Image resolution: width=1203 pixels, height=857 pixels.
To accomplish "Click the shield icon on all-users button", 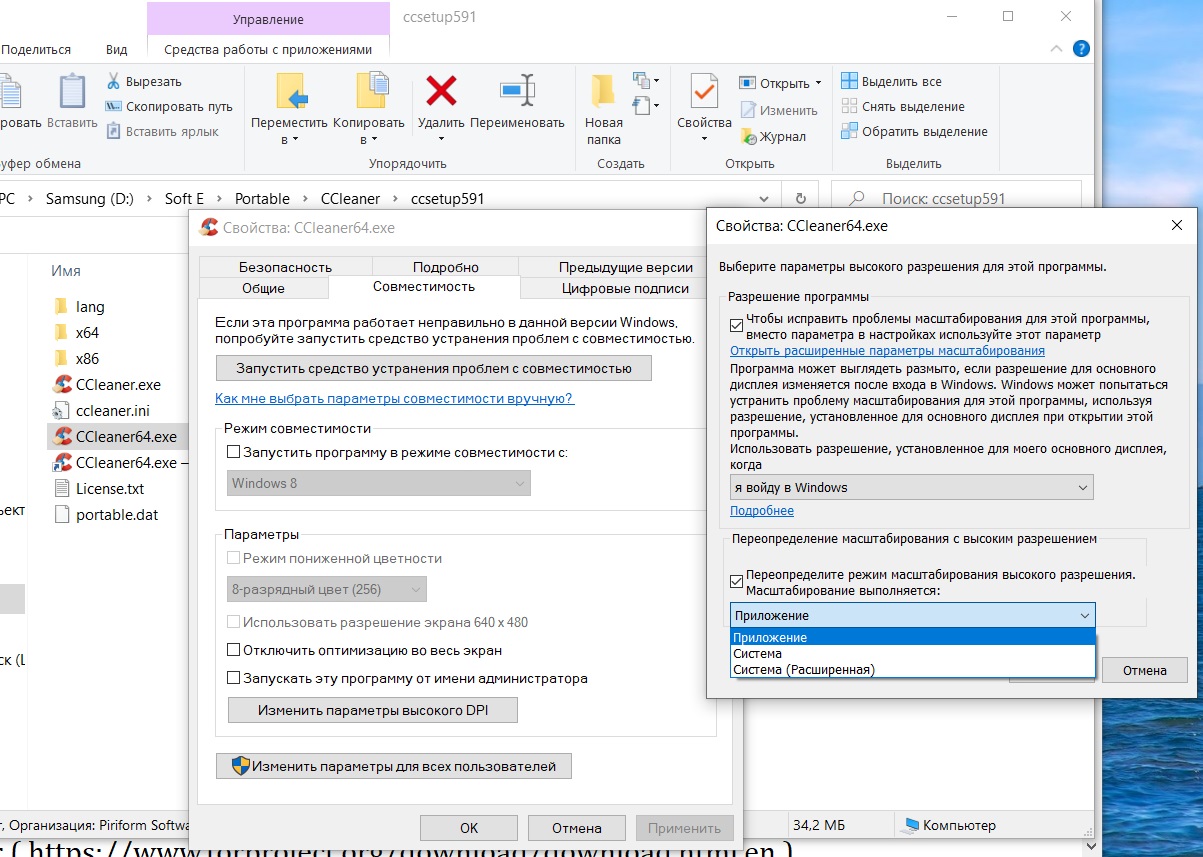I will [x=240, y=766].
